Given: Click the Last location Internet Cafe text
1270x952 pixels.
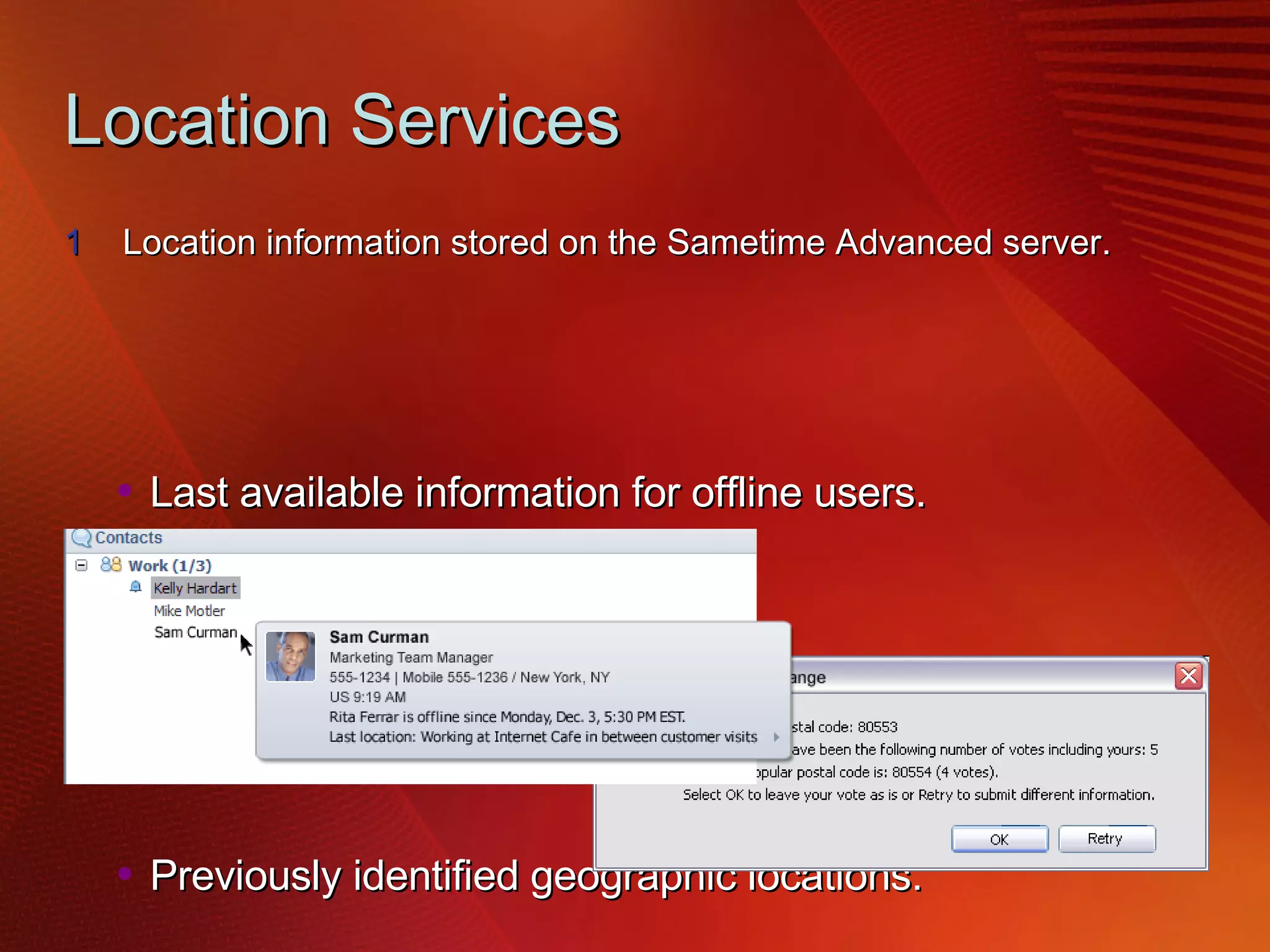Looking at the screenshot, I should (x=543, y=737).
